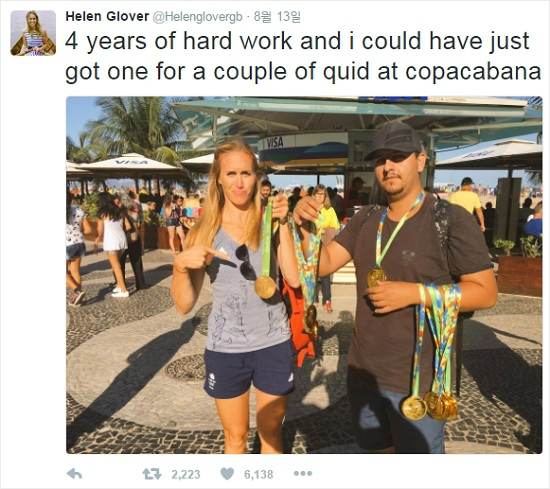The height and width of the screenshot is (489, 550).
Task: Like the tweet with the heart icon
Action: (x=227, y=474)
